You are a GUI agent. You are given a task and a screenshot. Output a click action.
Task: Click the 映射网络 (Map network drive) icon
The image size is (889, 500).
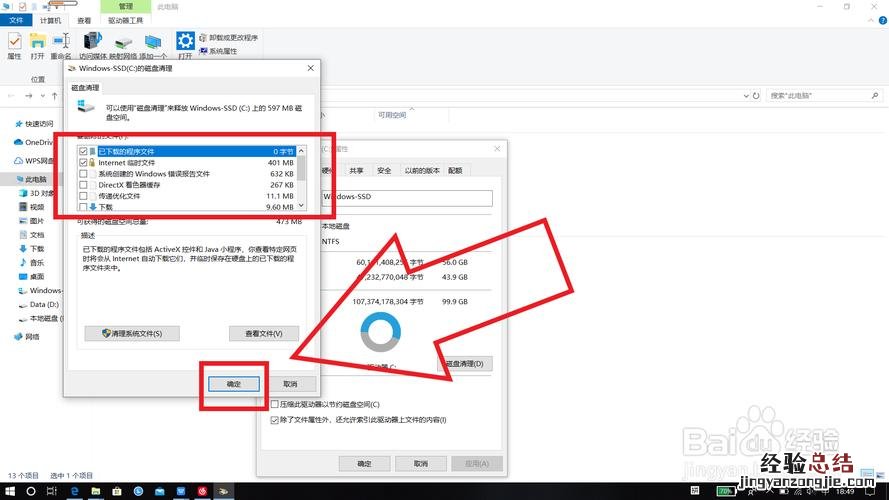pyautogui.click(x=124, y=43)
